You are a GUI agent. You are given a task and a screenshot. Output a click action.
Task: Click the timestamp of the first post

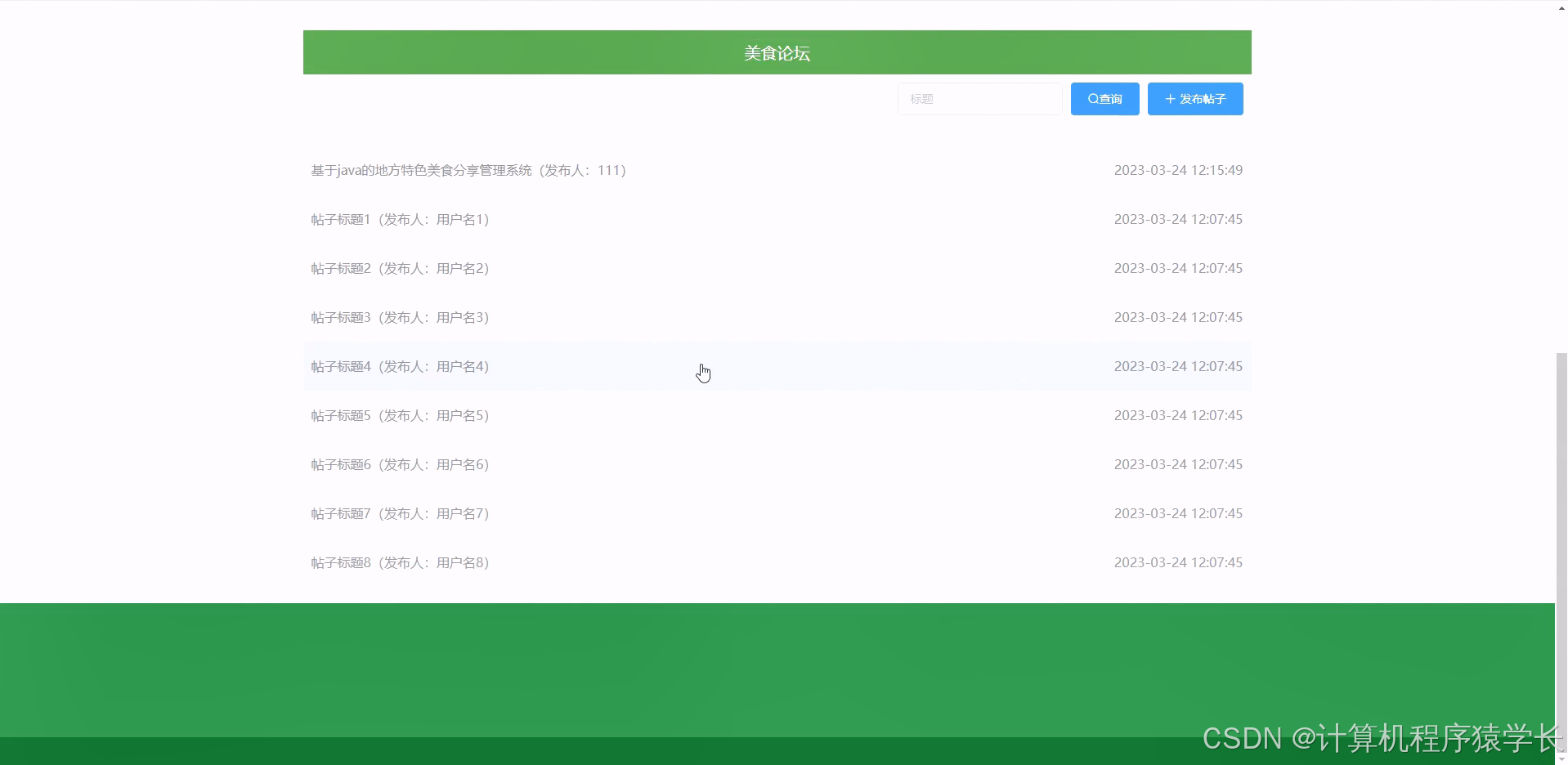coord(1178,170)
